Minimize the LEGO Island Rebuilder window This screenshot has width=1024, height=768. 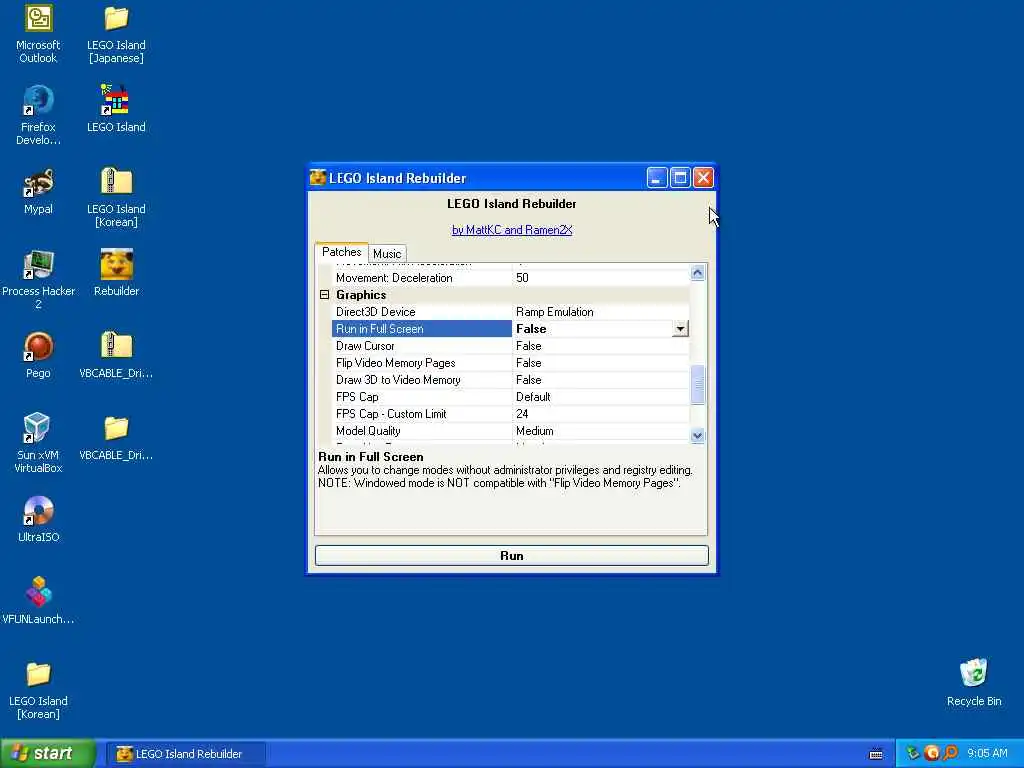tap(657, 178)
